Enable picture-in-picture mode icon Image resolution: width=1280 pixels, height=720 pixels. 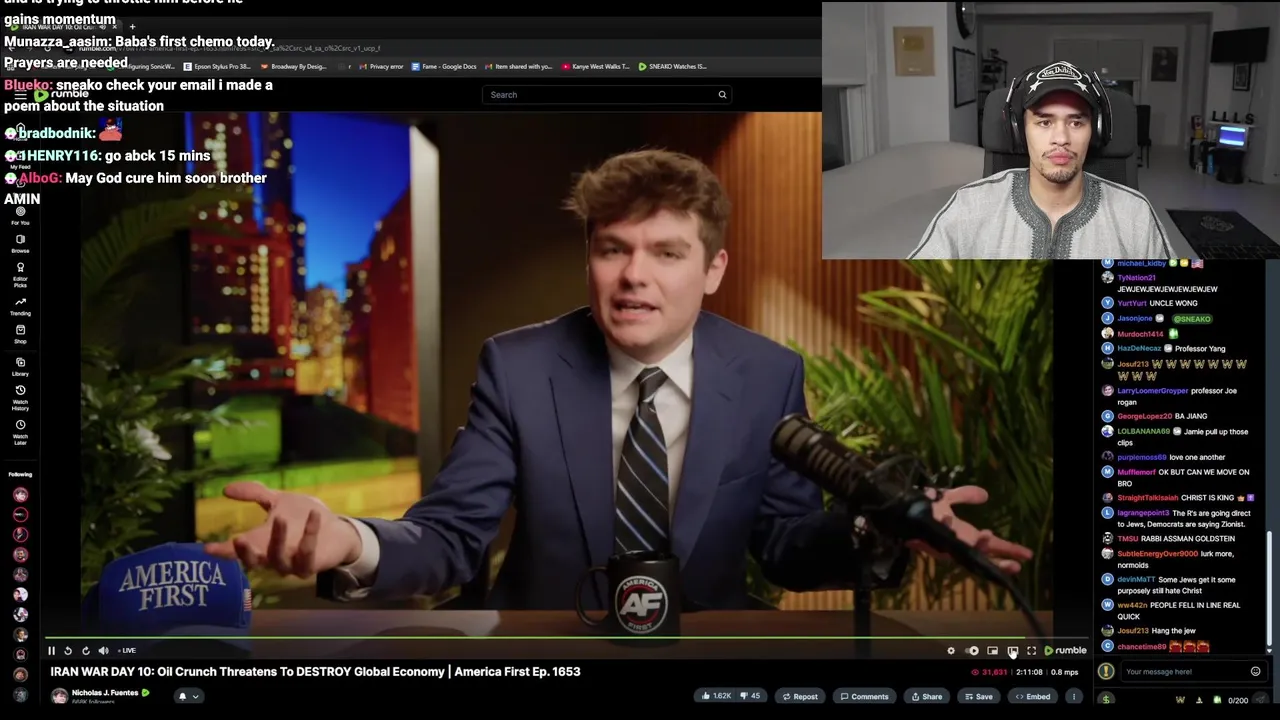[992, 651]
